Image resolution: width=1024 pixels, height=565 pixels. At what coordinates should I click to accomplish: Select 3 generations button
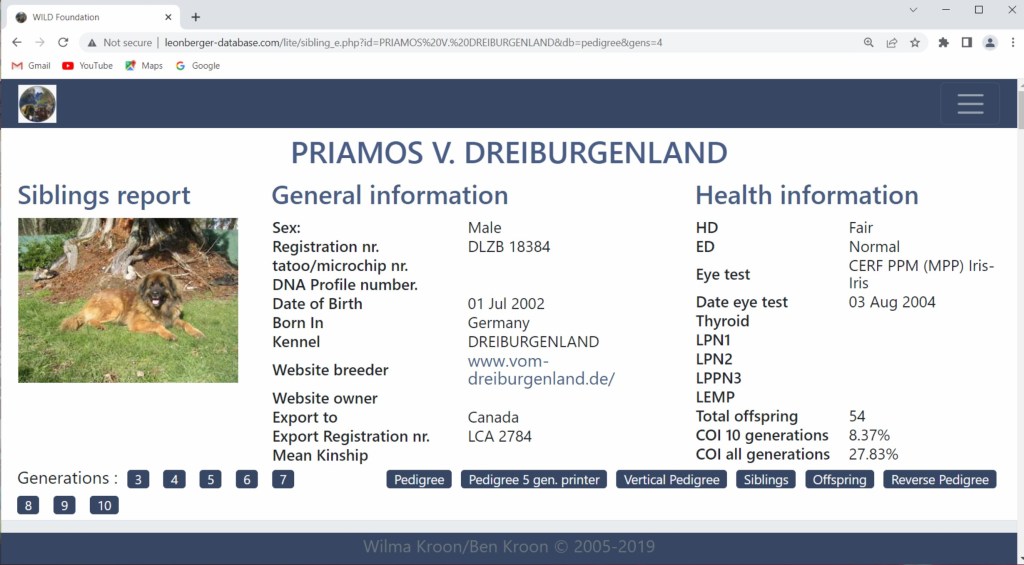pyautogui.click(x=138, y=479)
